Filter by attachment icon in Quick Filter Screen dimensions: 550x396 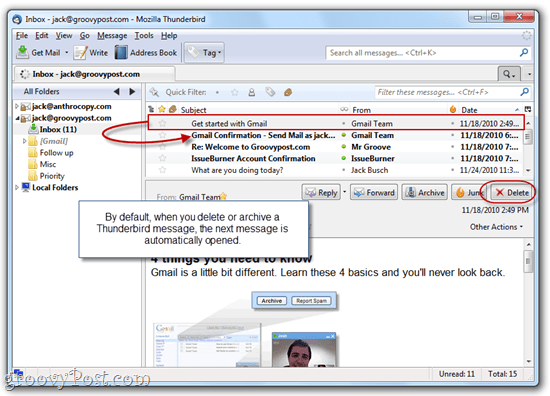pyautogui.click(x=288, y=92)
